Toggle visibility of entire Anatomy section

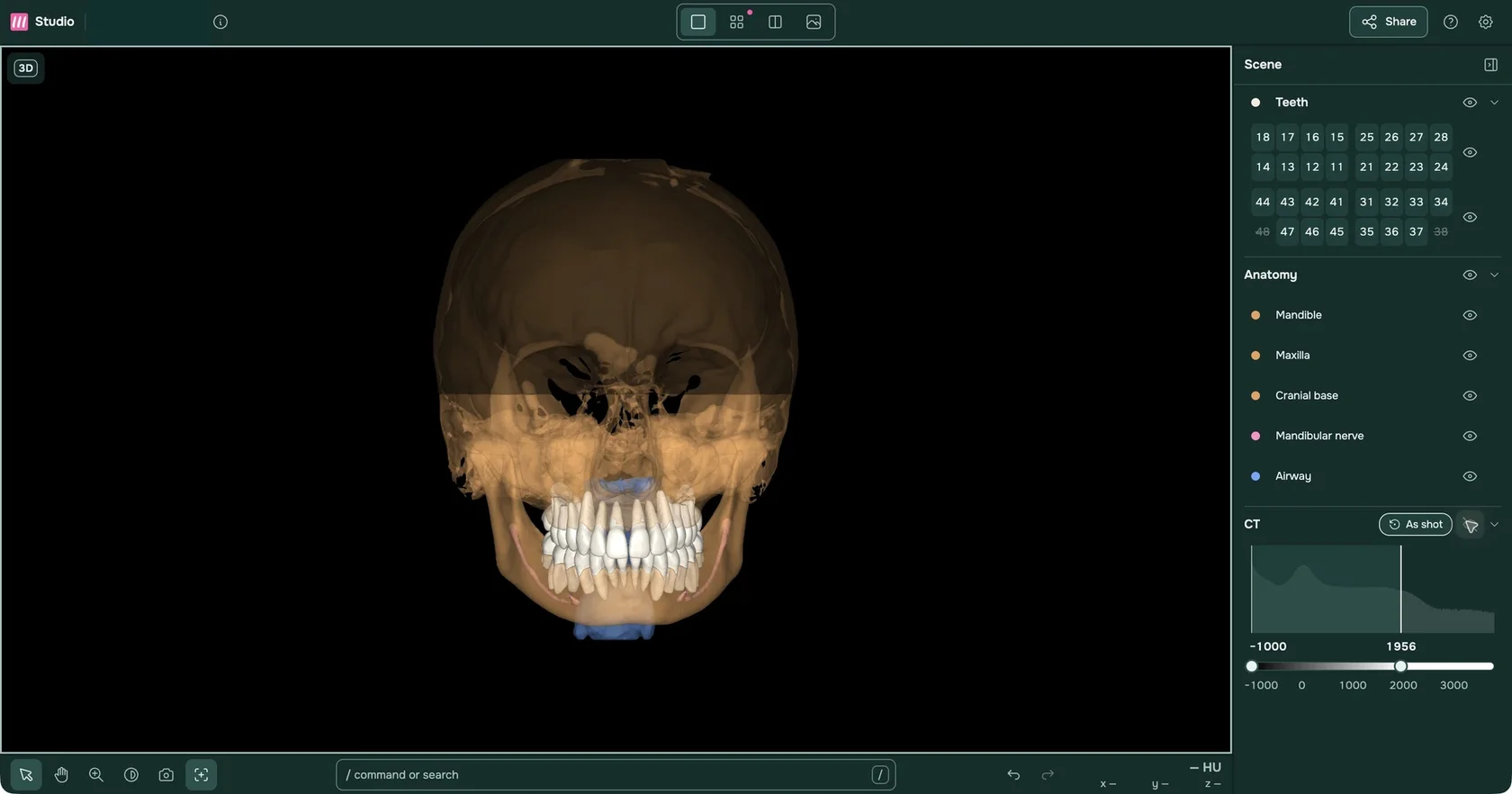click(x=1470, y=275)
